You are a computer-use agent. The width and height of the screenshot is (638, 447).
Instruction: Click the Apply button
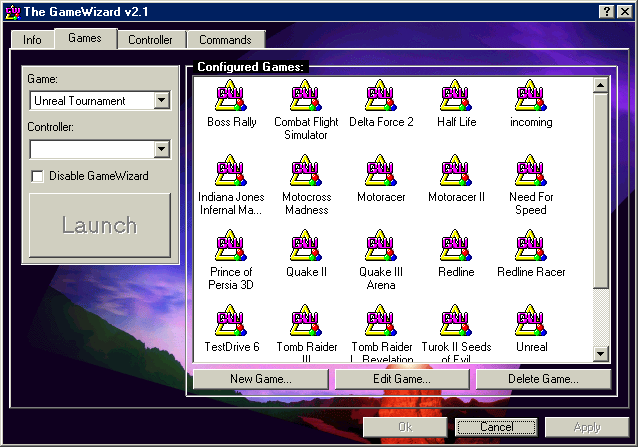click(587, 427)
